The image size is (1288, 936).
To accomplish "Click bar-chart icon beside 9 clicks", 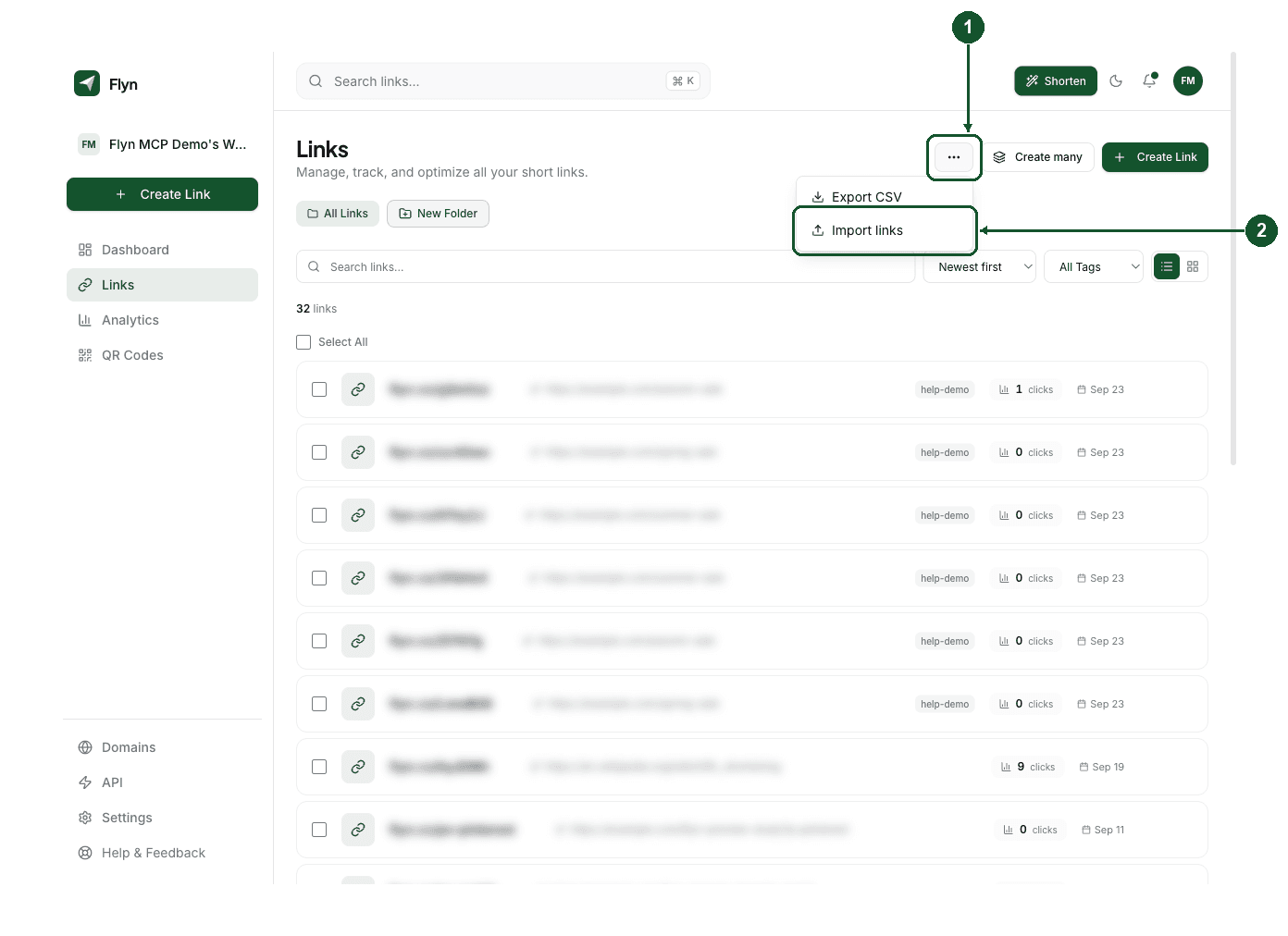I will [1006, 767].
